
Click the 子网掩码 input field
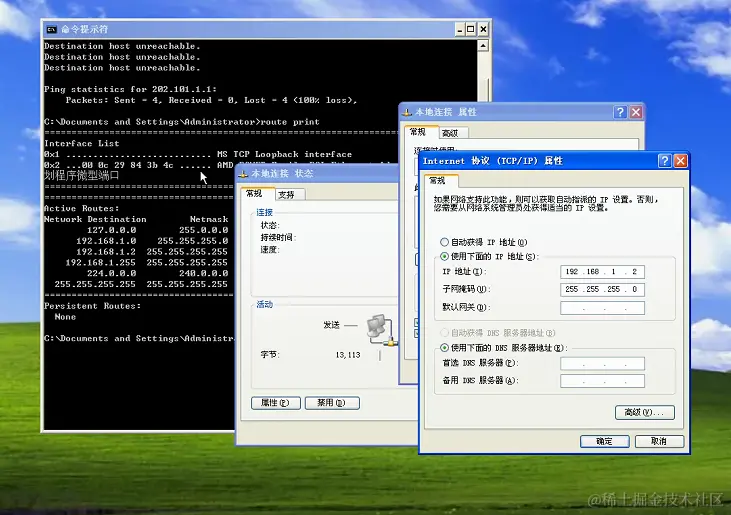(602, 289)
